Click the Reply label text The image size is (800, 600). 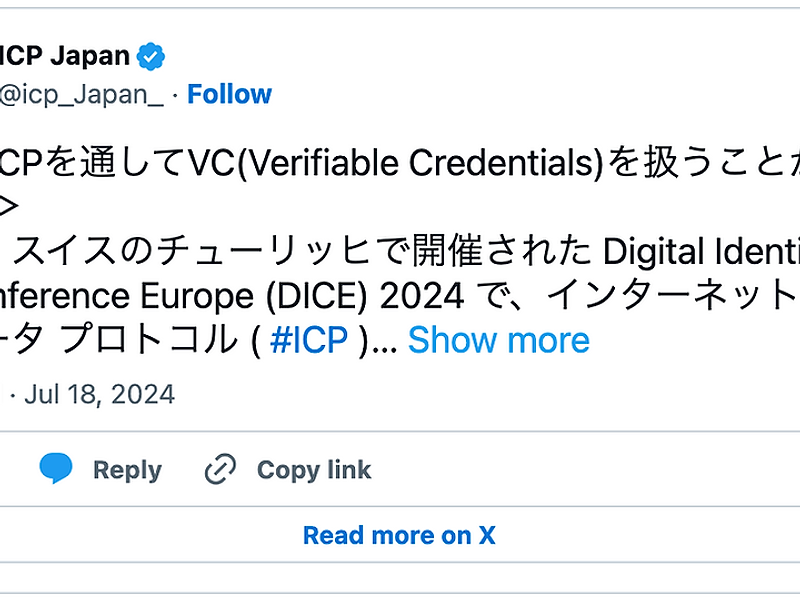[126, 469]
